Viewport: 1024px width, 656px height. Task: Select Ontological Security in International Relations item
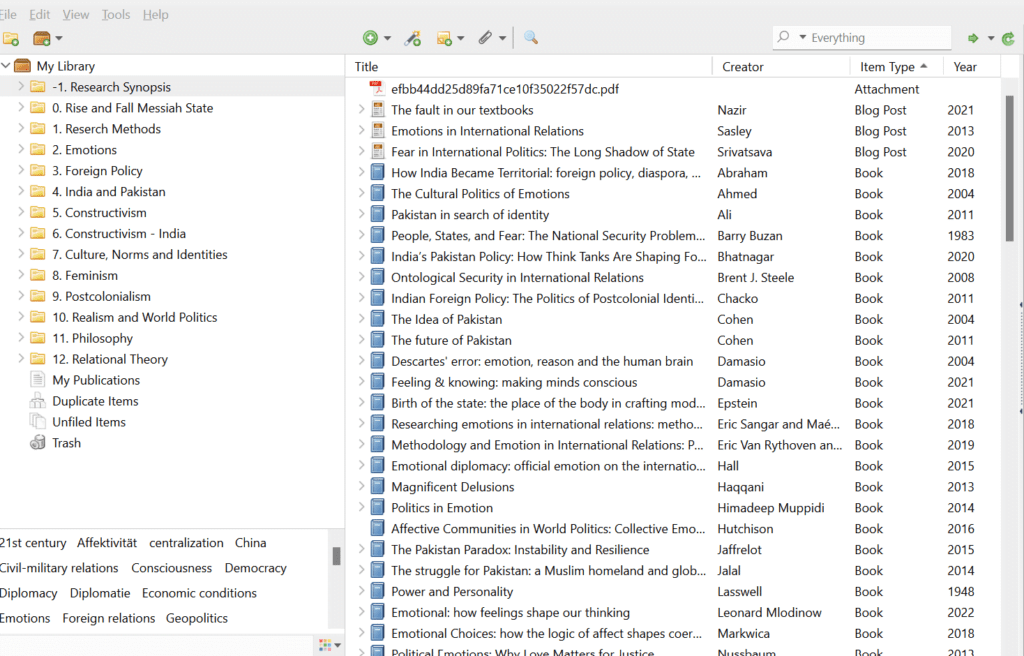[517, 277]
